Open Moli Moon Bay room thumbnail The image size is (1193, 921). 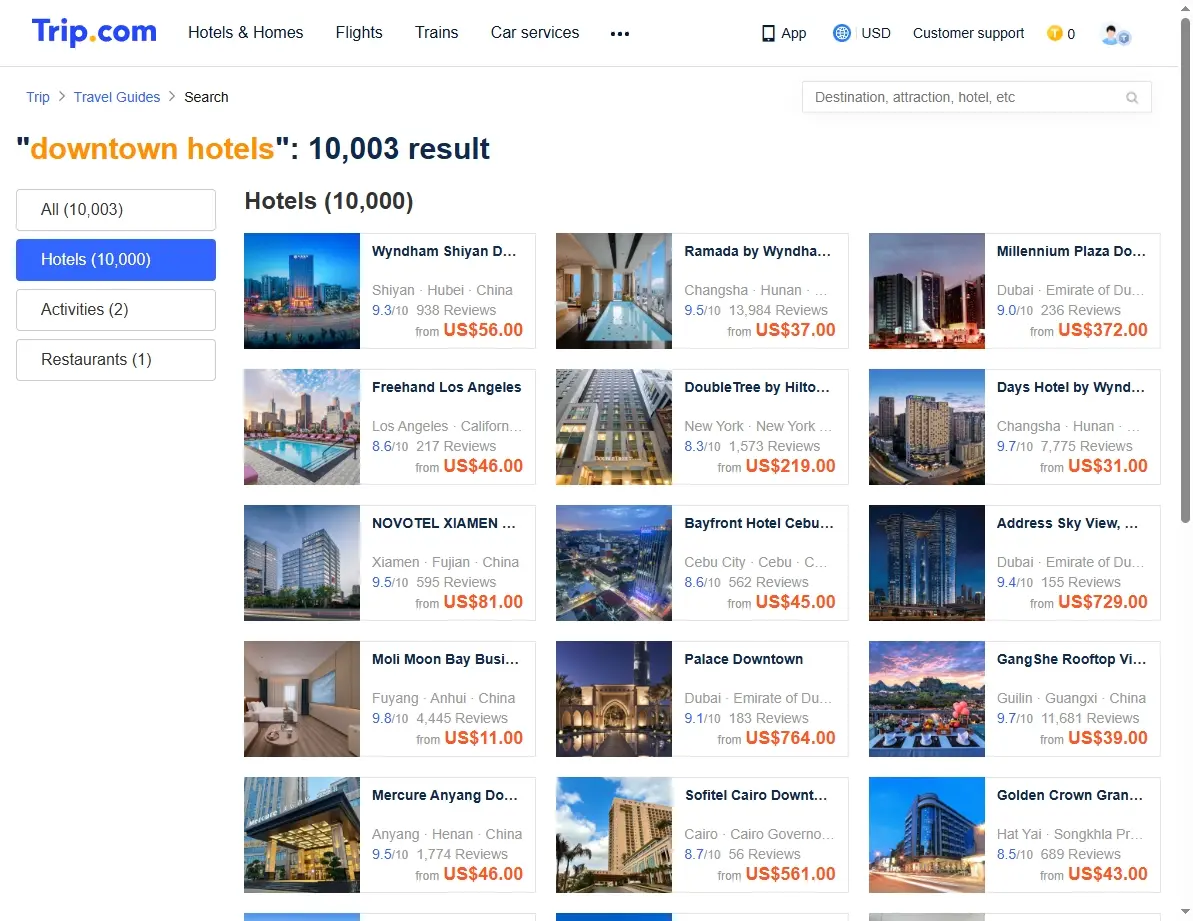coord(302,700)
